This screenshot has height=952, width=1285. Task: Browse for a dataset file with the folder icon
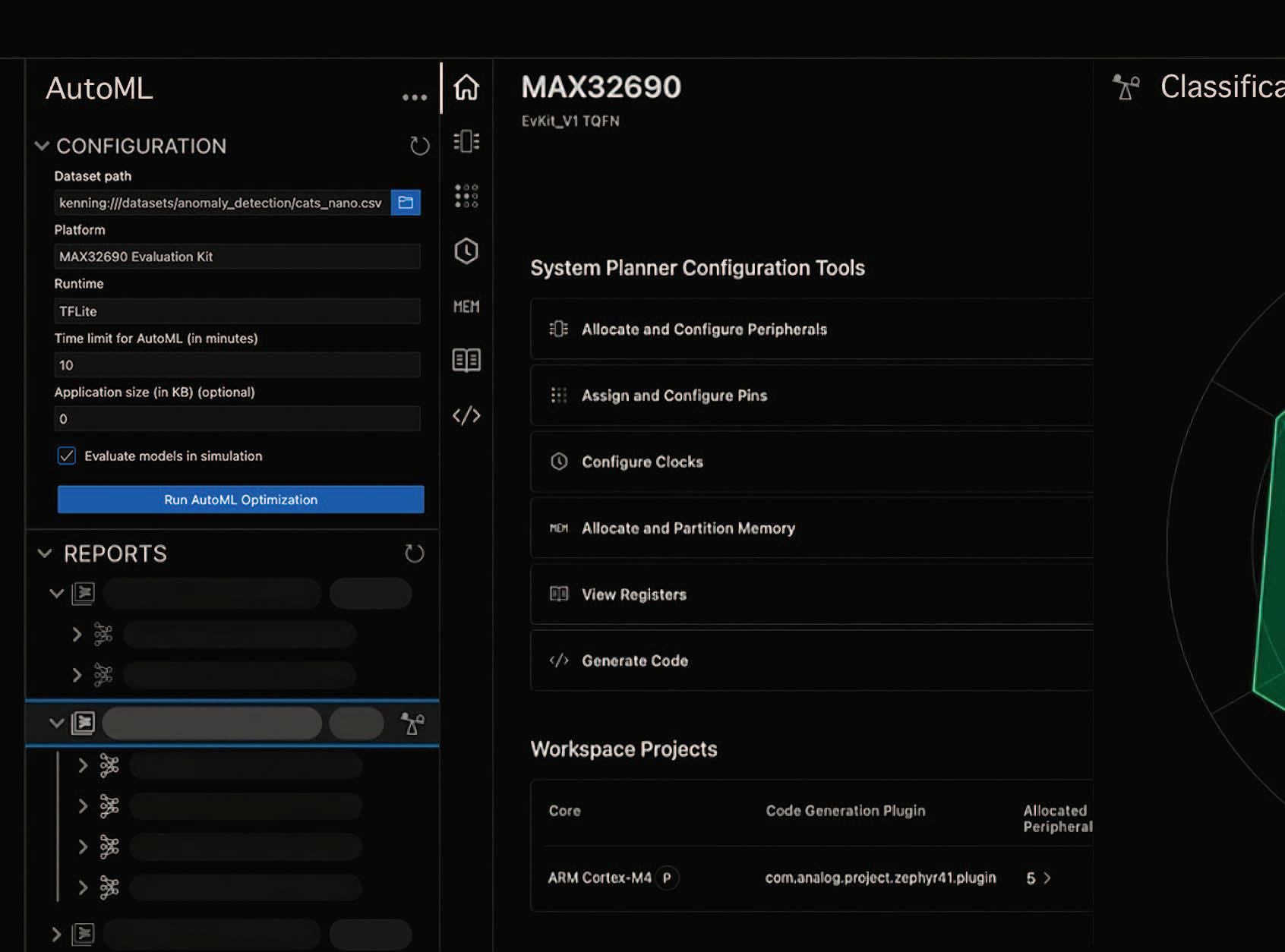pos(406,203)
